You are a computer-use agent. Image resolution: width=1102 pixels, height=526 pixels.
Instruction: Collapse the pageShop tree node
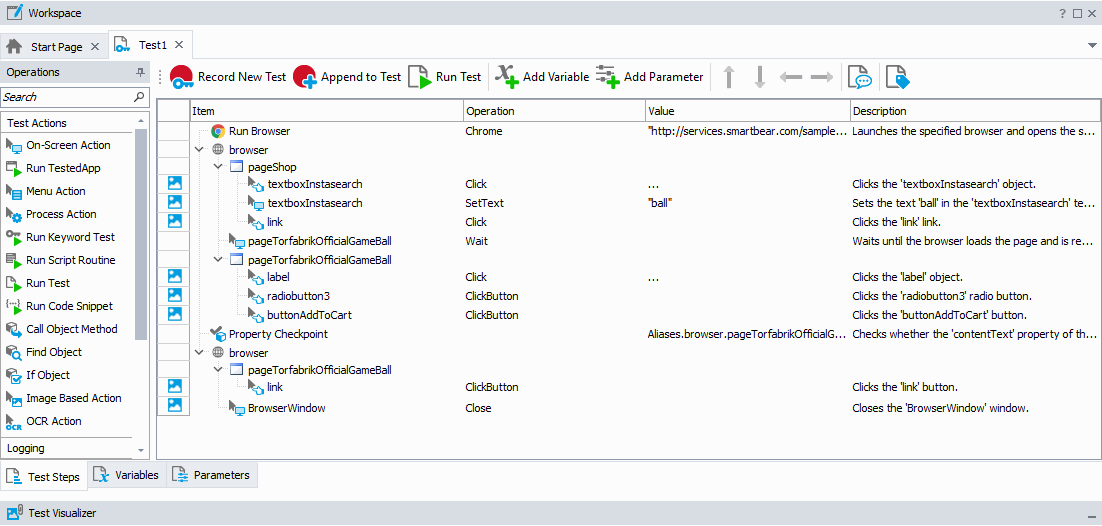(218, 167)
